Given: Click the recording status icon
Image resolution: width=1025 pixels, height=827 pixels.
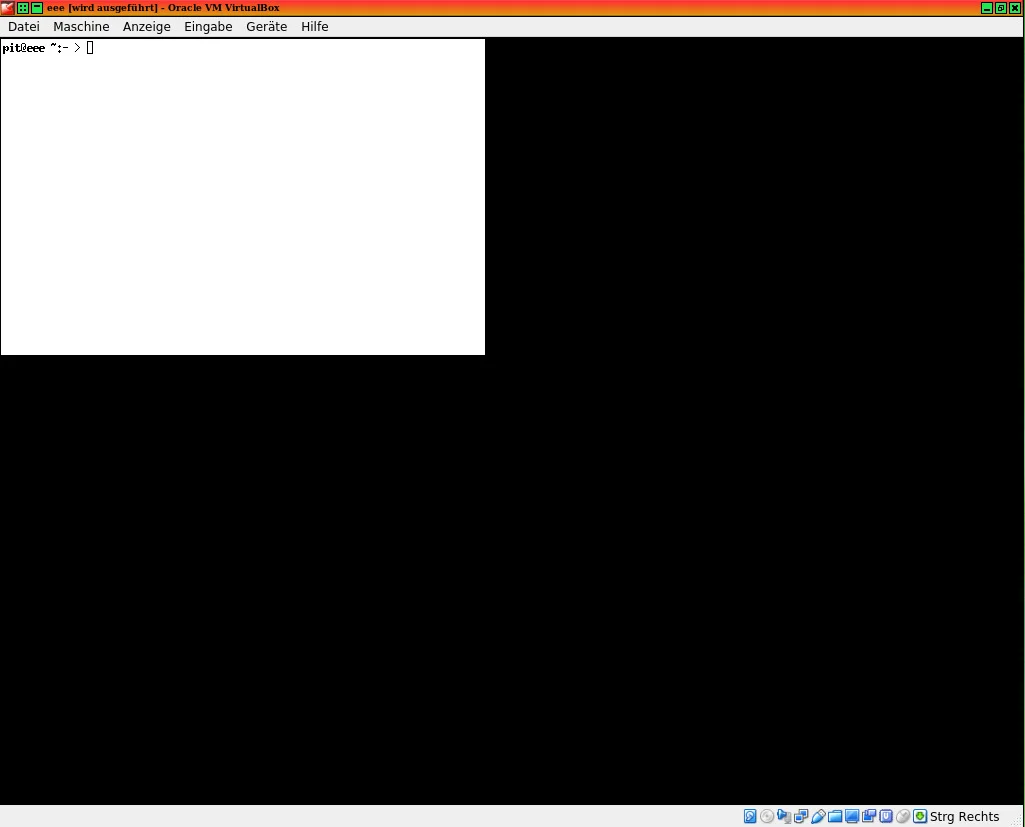Looking at the screenshot, I should (869, 816).
